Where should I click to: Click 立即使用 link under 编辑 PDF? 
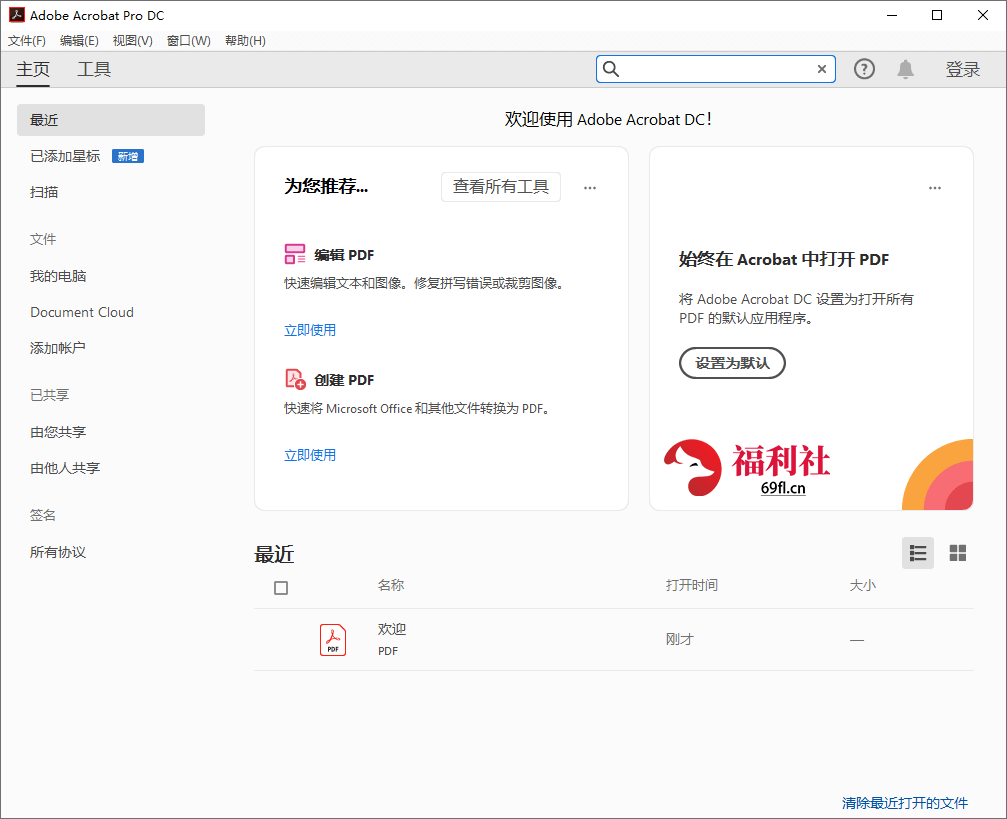[x=310, y=330]
